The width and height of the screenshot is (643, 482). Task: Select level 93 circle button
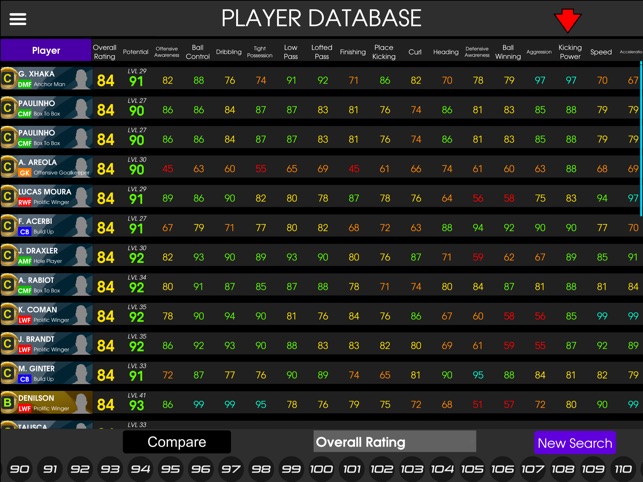click(x=110, y=468)
